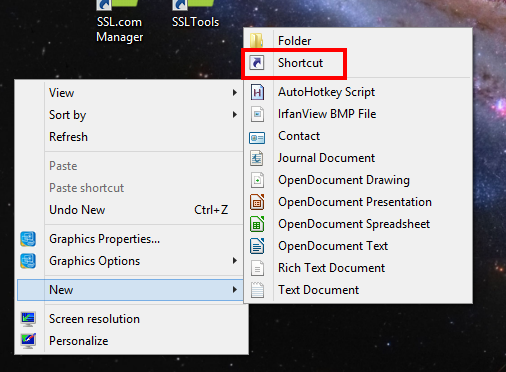
Task: Select the Shortcut icon in New submenu
Action: pyautogui.click(x=257, y=63)
